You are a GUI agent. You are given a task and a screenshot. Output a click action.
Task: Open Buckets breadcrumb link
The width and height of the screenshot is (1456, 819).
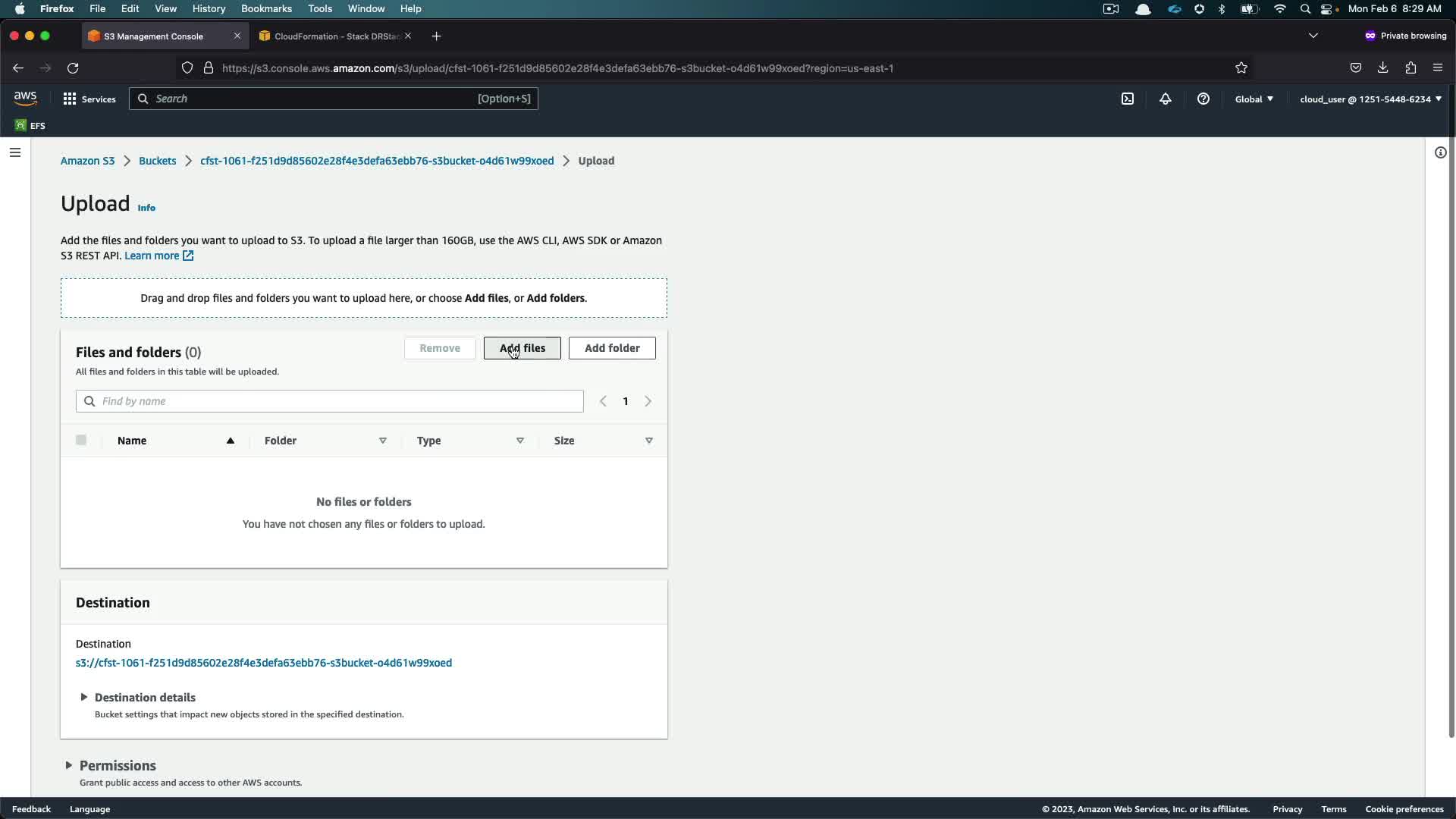click(157, 161)
